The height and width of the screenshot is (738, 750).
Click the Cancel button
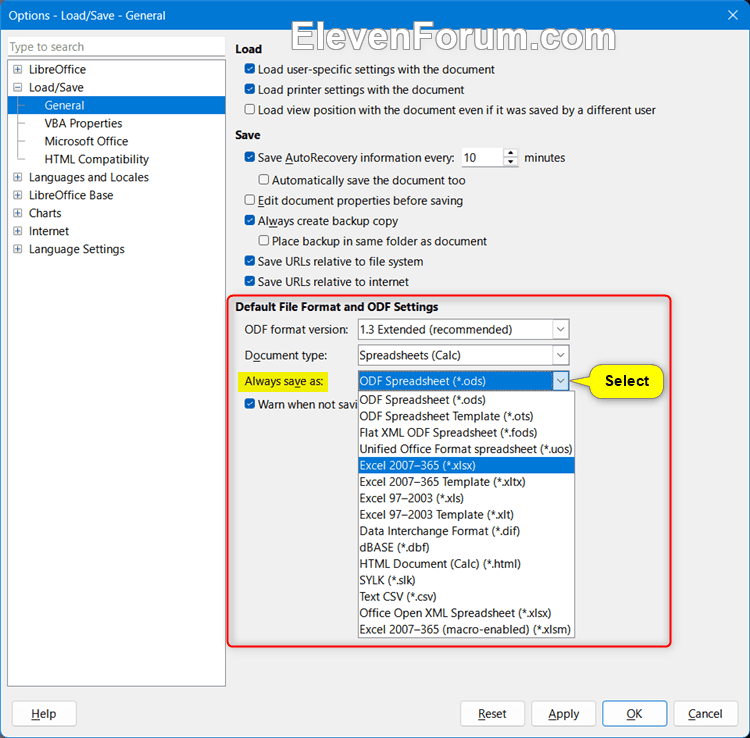pos(706,714)
